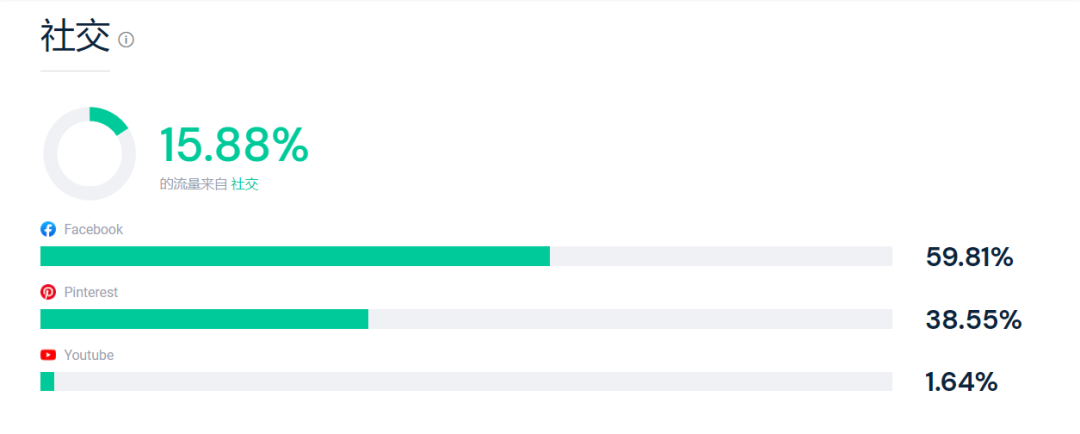
Task: Click the 15.88% traffic share figure
Action: 234,146
